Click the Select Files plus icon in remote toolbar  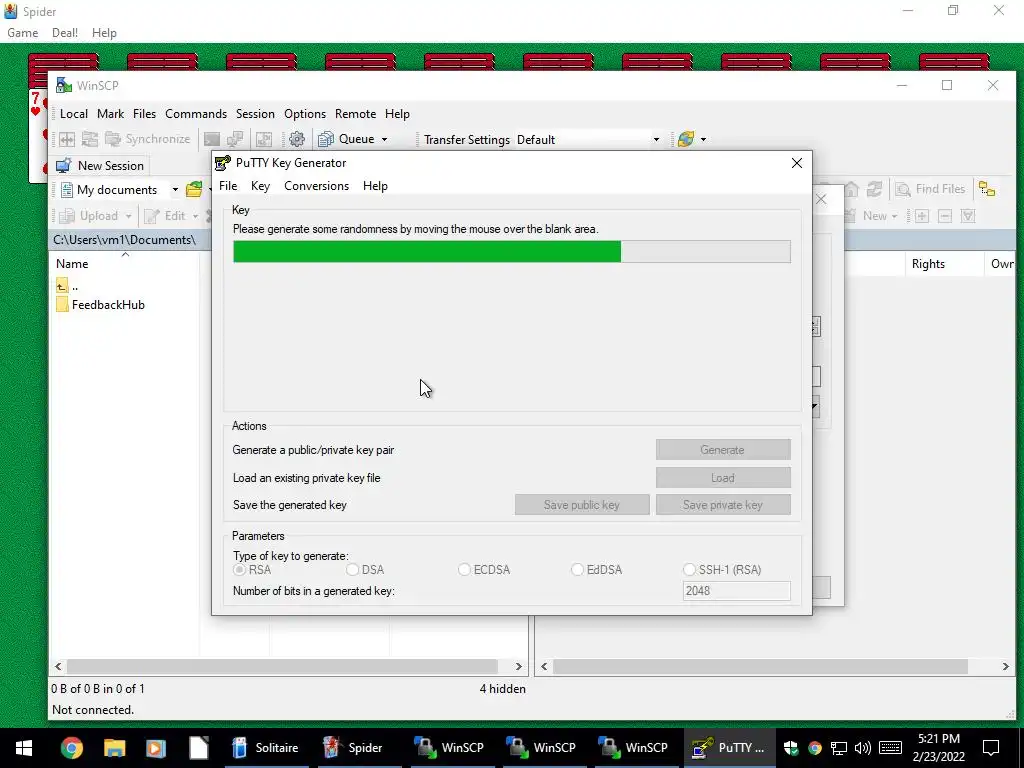click(x=921, y=216)
